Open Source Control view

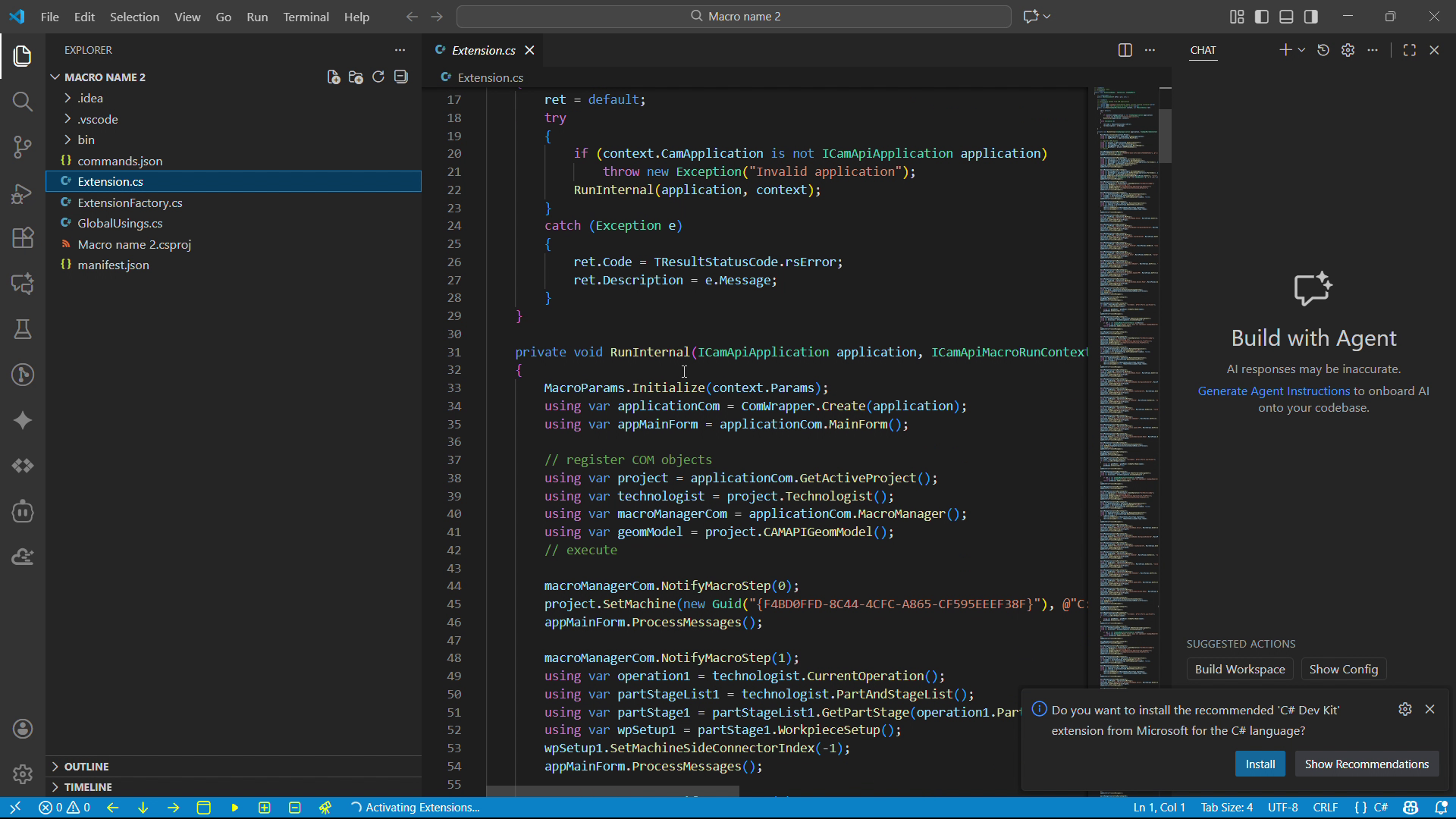pos(23,147)
